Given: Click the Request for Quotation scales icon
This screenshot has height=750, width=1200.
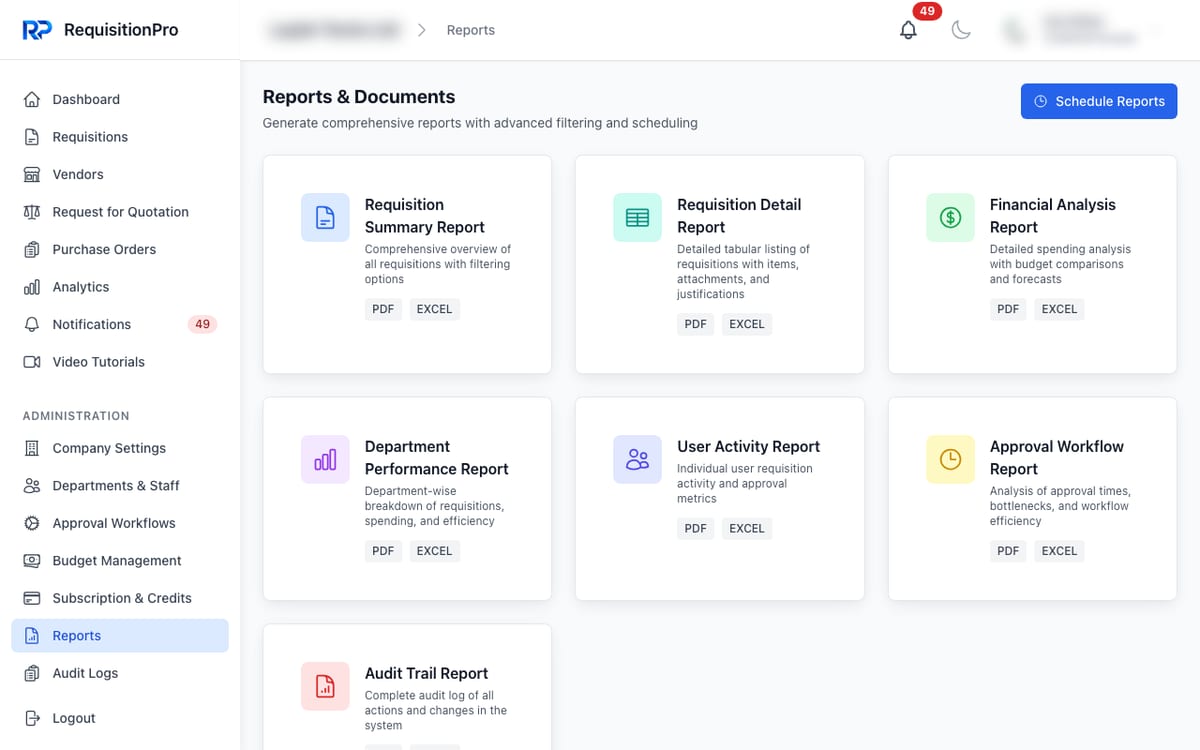Looking at the screenshot, I should 32,212.
